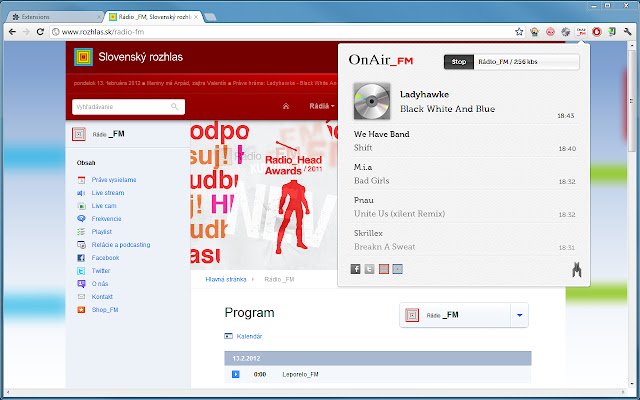Open Live cam link

[104, 206]
